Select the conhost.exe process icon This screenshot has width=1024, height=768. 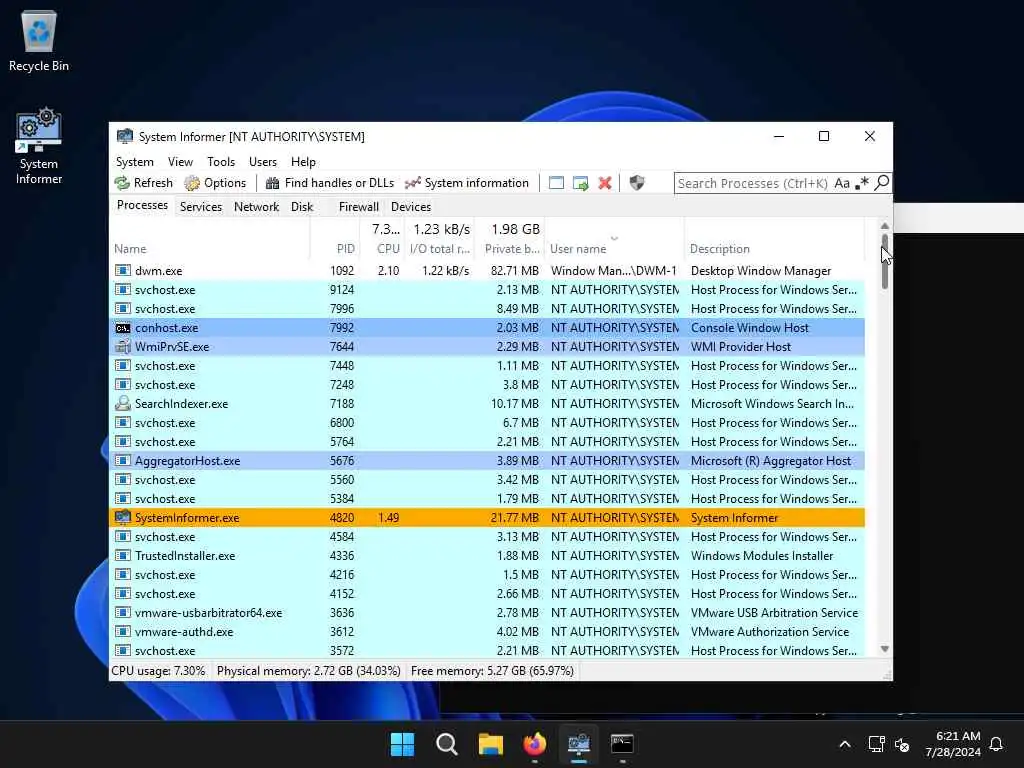pos(123,328)
